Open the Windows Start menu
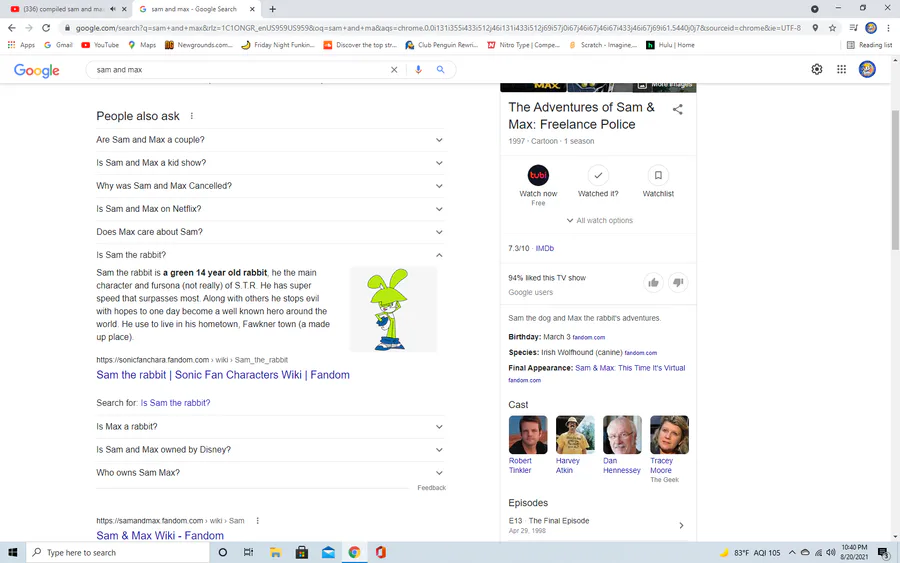This screenshot has width=900, height=563. point(13,552)
